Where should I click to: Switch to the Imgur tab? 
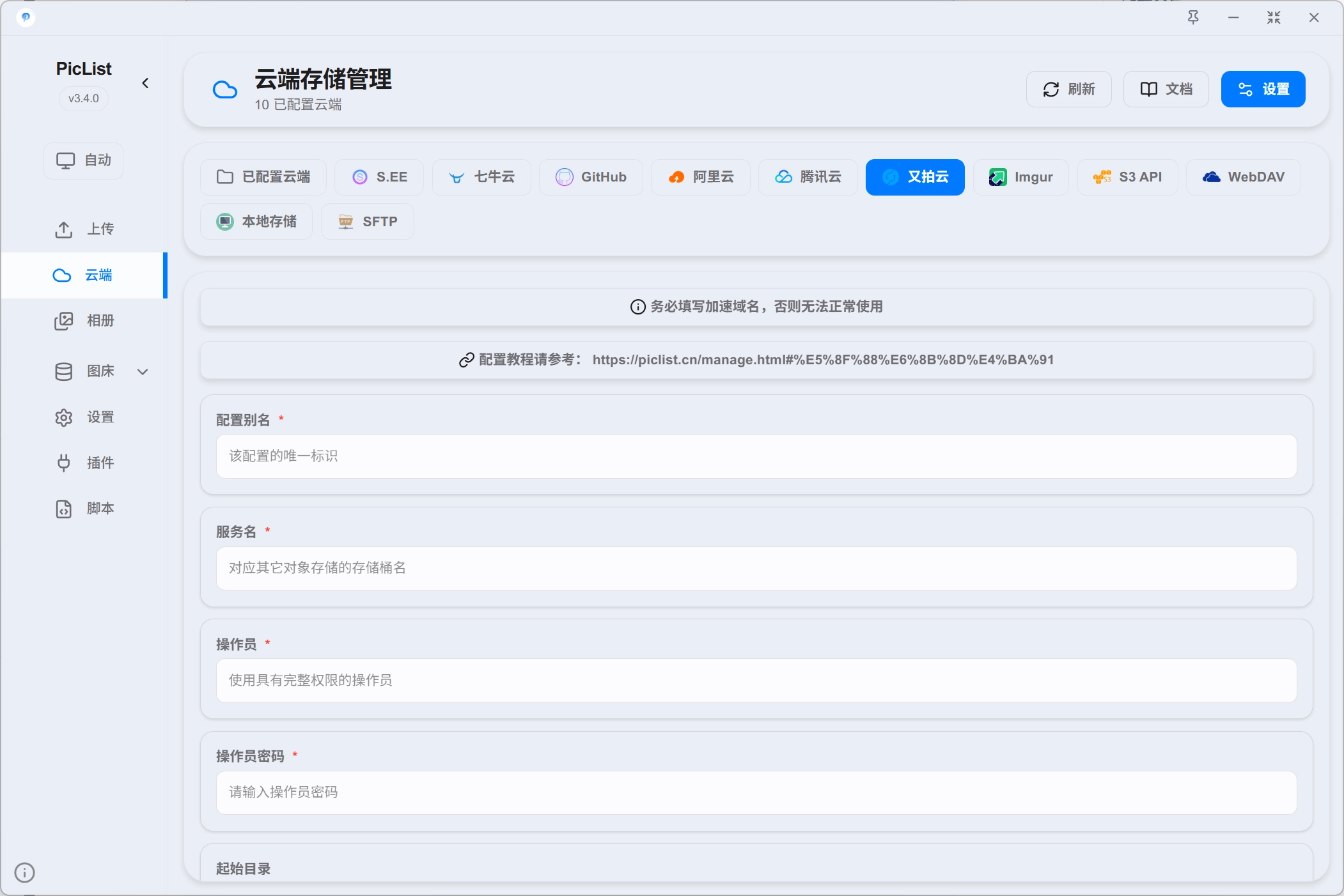[x=1021, y=177]
